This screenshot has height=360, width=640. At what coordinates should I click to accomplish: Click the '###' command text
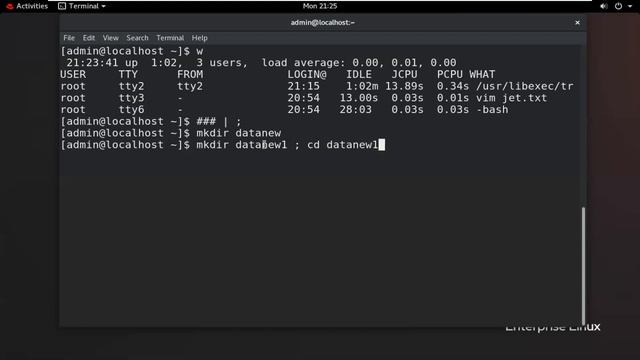206,121
